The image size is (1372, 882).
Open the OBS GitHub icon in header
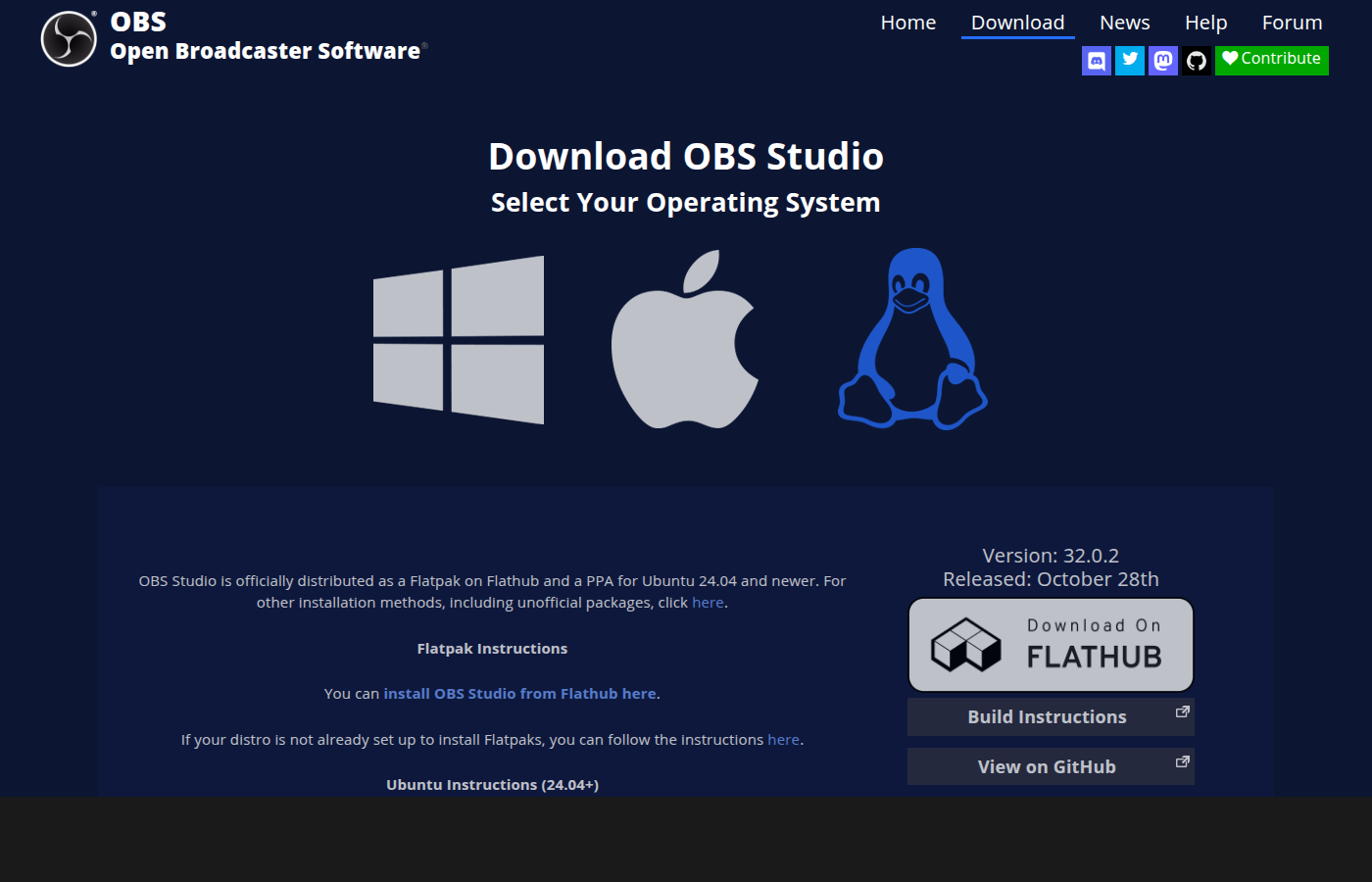coord(1197,61)
